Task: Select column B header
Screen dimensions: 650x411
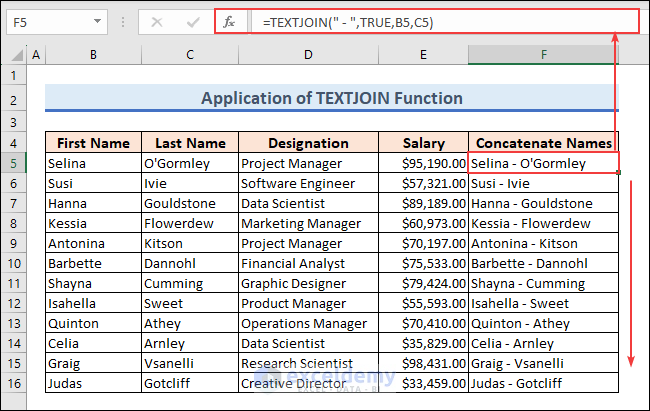Action: tap(93, 54)
